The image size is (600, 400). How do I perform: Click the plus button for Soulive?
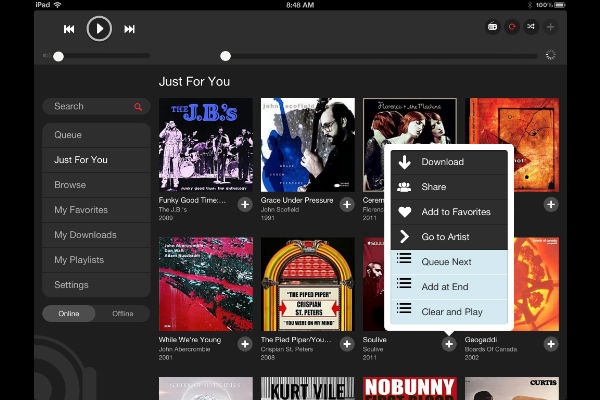449,344
